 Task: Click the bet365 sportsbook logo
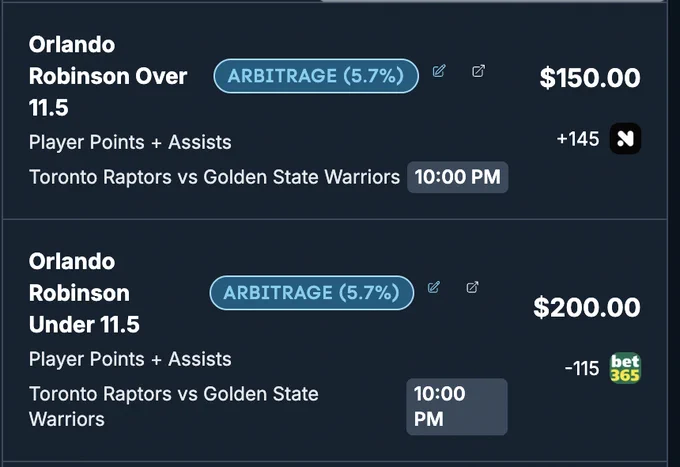[x=625, y=368]
